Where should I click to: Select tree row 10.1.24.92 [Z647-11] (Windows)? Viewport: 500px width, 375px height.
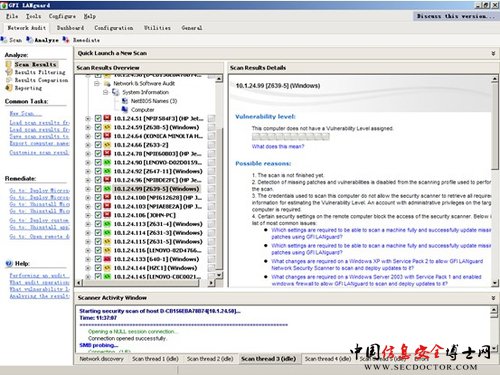pos(158,171)
